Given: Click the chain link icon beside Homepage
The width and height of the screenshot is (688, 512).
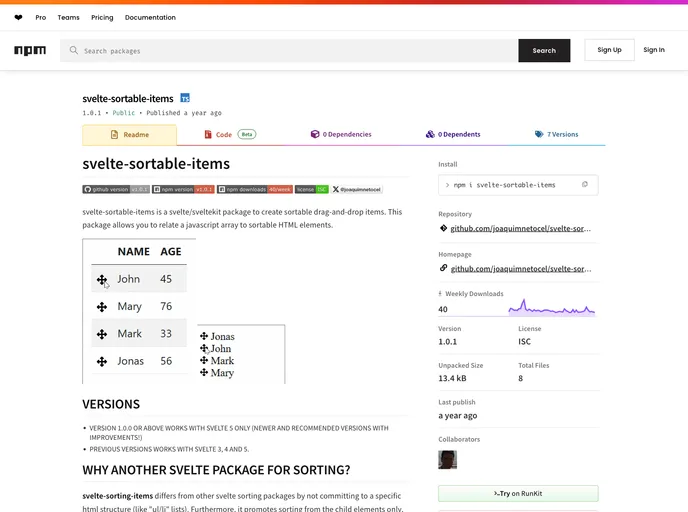Looking at the screenshot, I should click(443, 268).
